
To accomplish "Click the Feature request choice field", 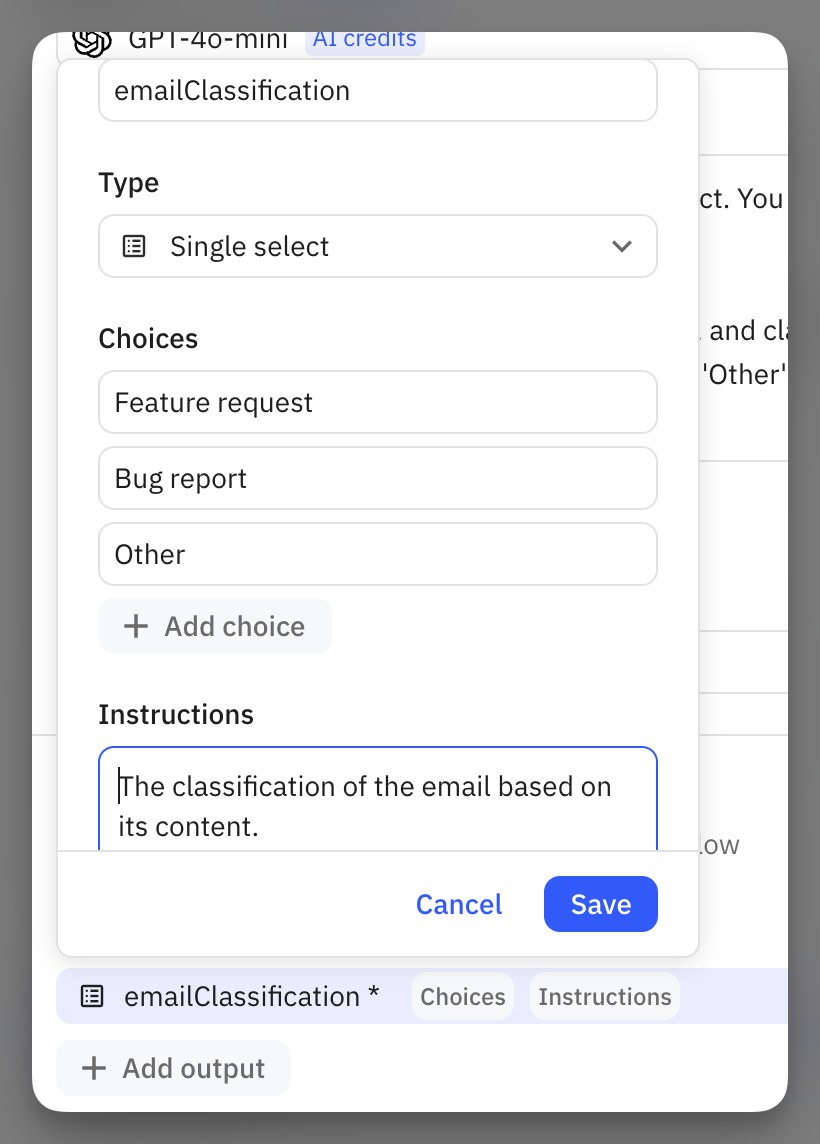I will click(x=378, y=402).
